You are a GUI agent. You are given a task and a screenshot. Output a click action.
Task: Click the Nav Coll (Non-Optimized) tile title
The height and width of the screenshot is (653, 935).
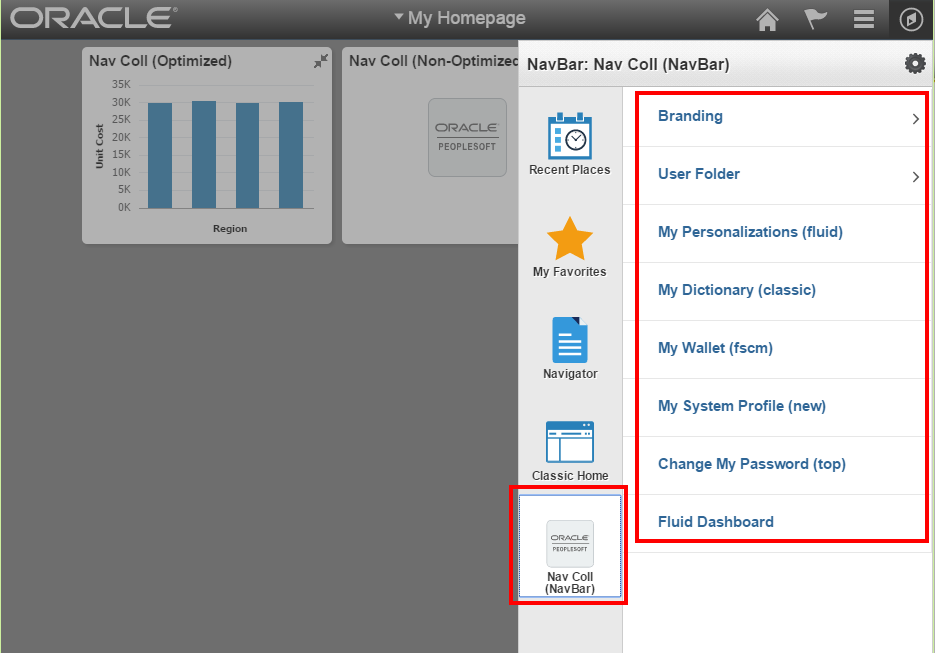pos(434,61)
